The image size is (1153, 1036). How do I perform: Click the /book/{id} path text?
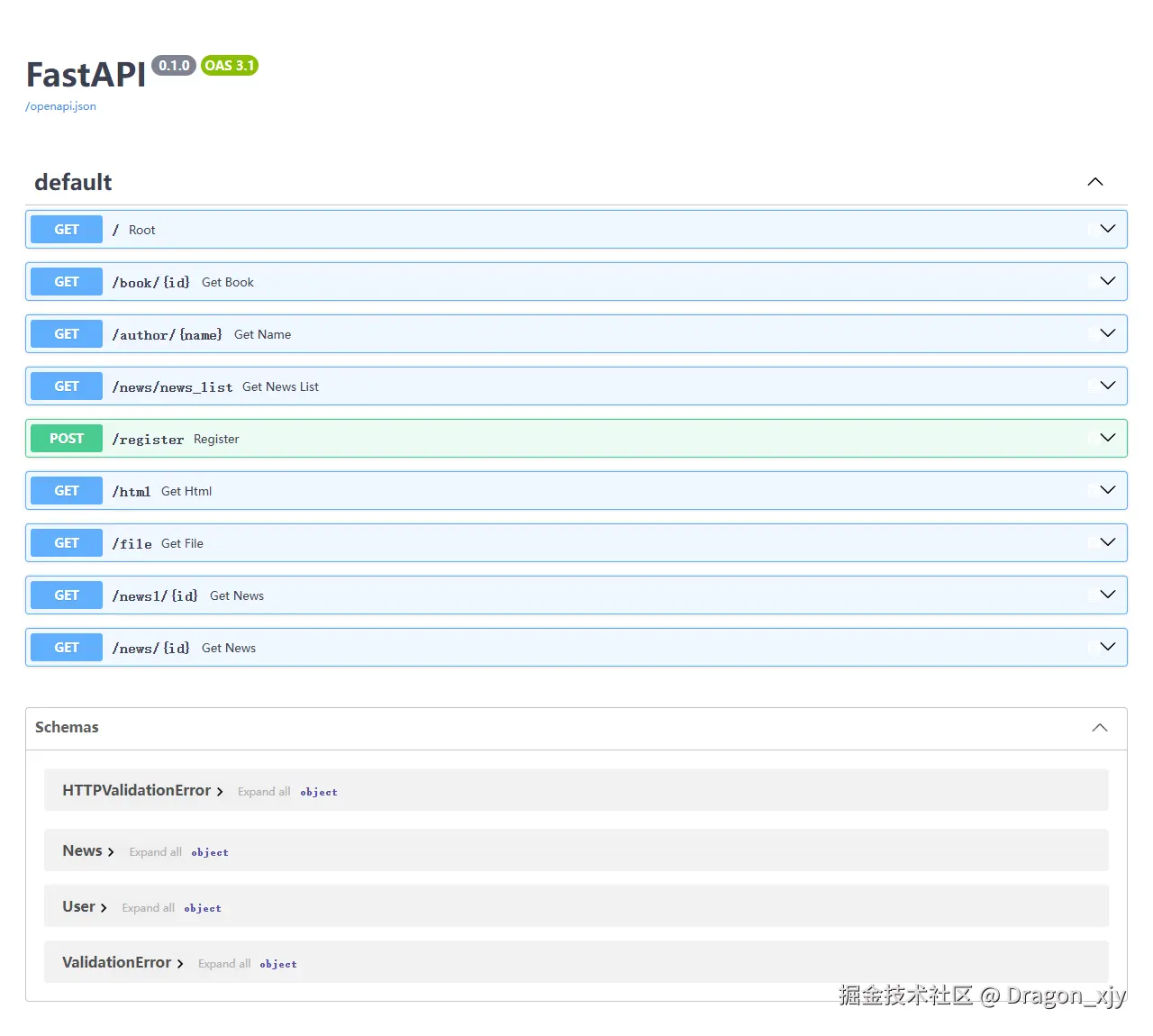coord(151,283)
